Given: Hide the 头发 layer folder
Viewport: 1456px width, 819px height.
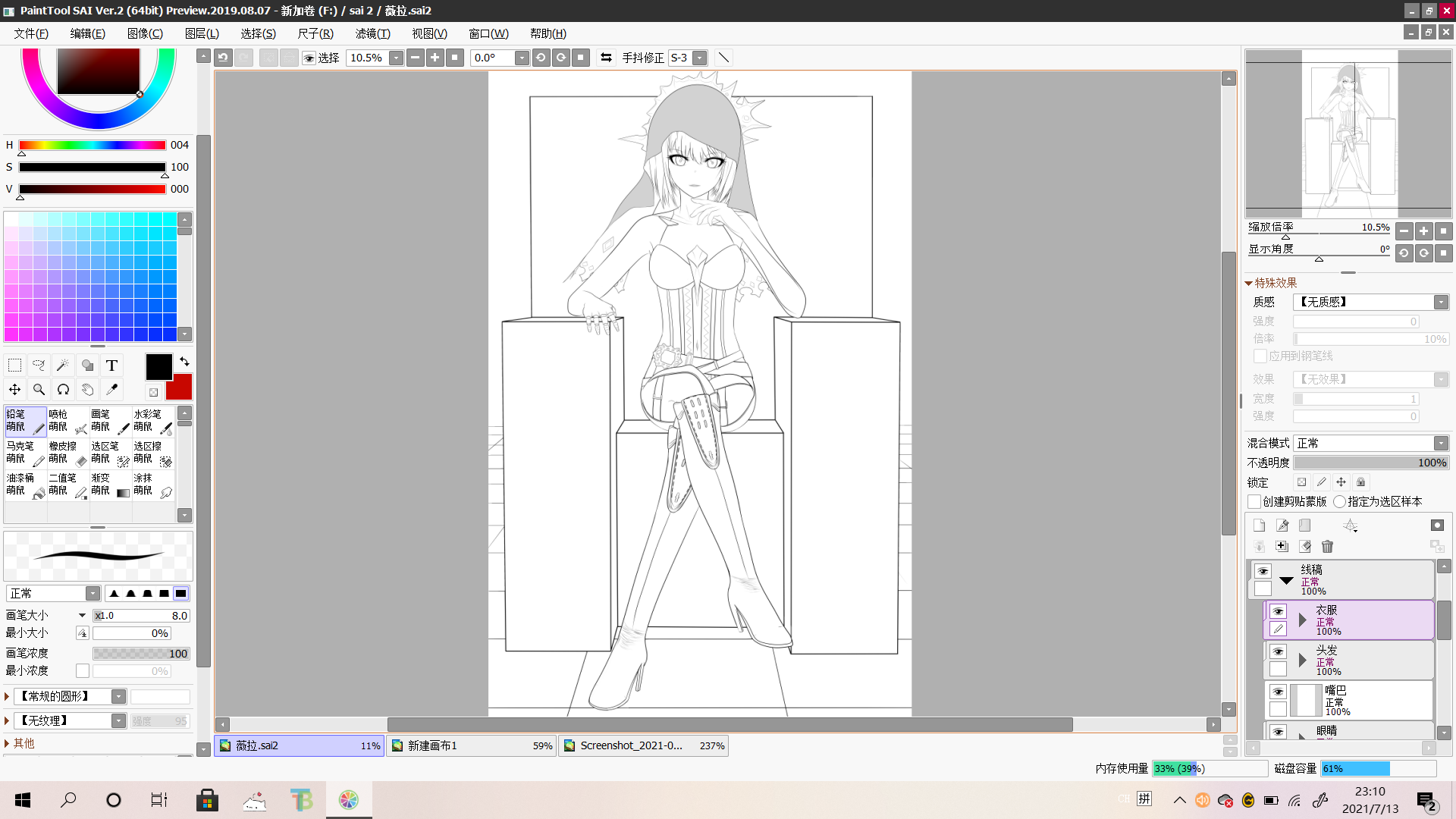Looking at the screenshot, I should point(1278,651).
